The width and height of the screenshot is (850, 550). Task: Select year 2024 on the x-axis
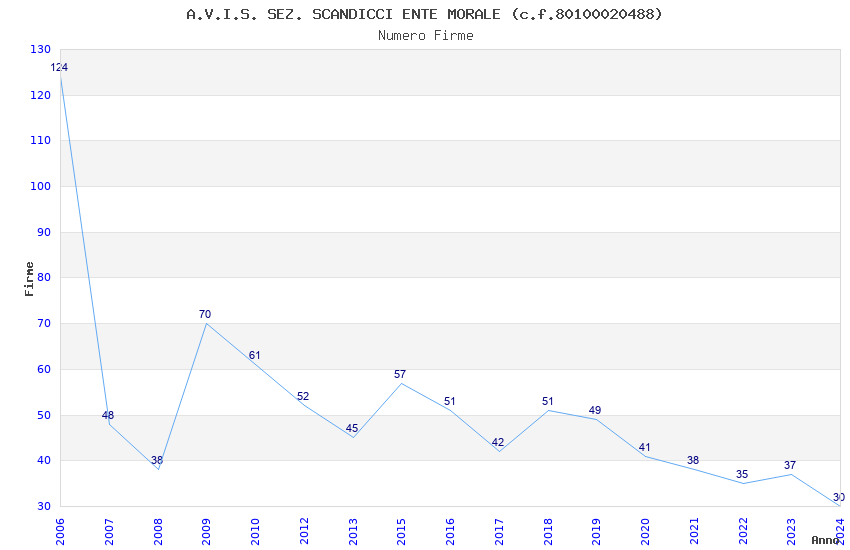[841, 531]
